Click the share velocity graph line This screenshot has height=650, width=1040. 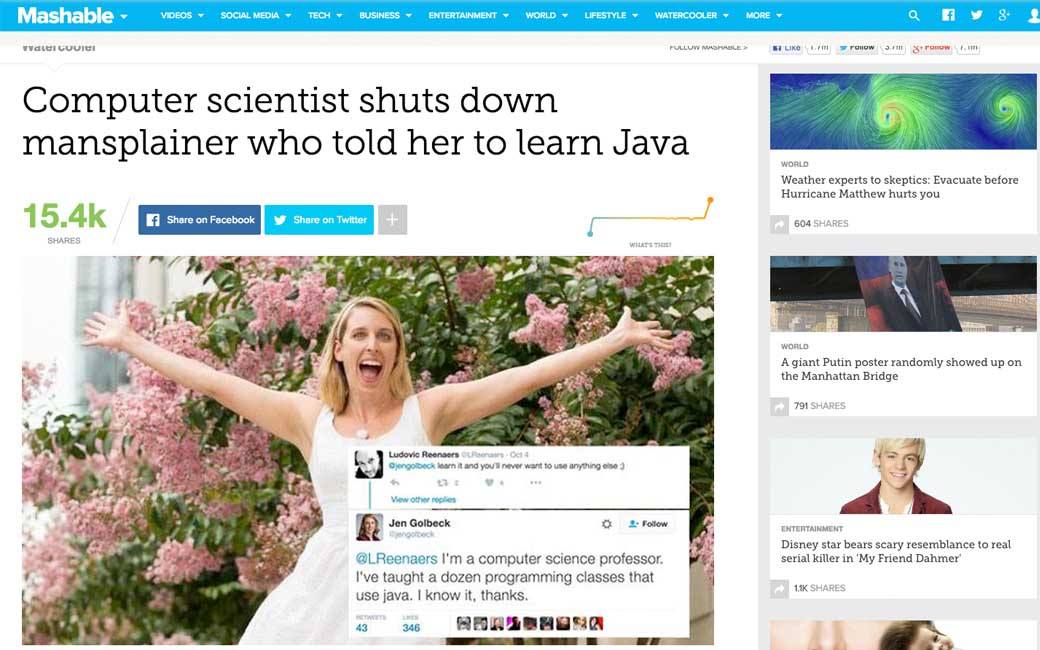[x=651, y=216]
